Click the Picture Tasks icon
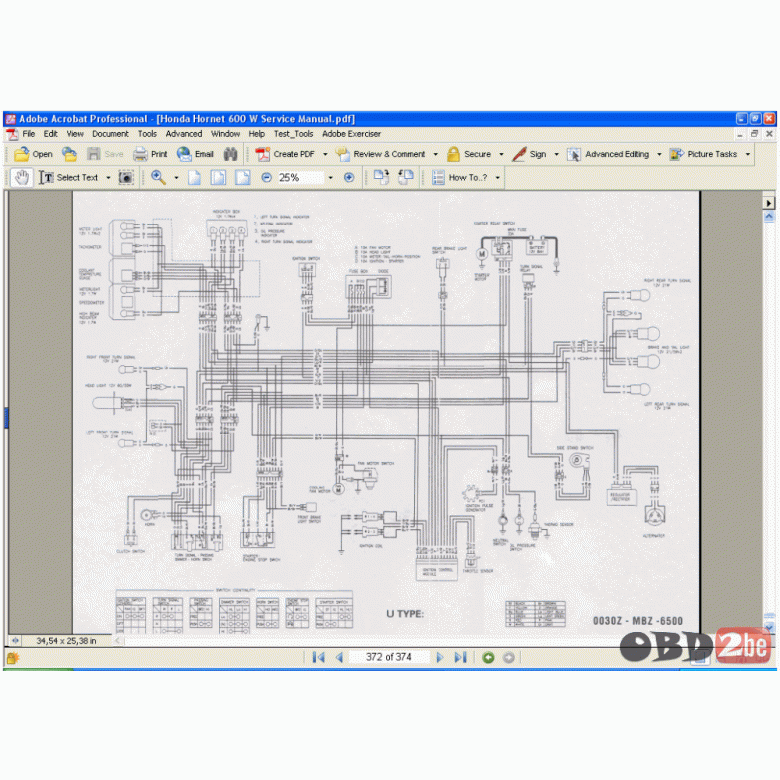 (676, 154)
